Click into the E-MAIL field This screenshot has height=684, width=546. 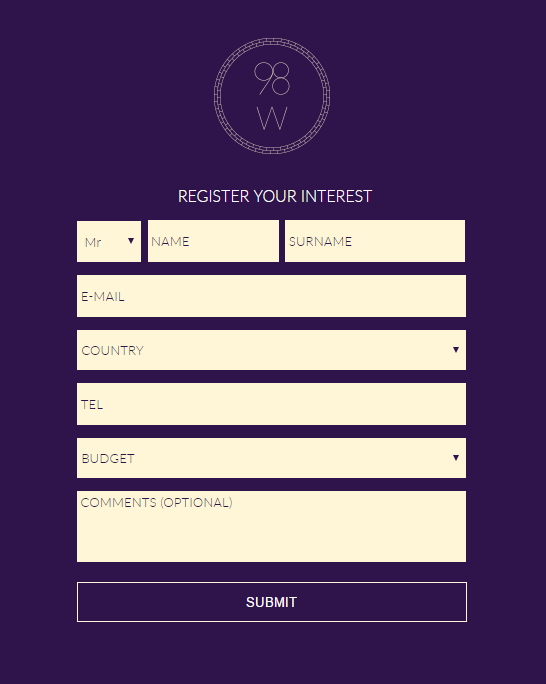pyautogui.click(x=271, y=296)
